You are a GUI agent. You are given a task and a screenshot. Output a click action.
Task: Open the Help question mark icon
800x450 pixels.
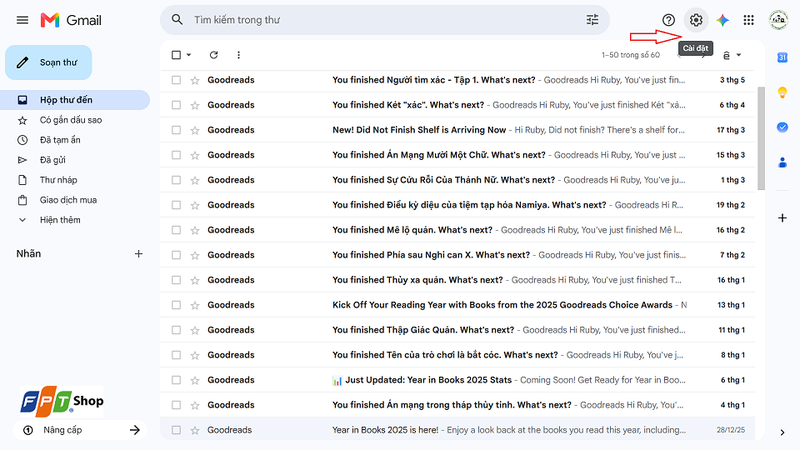[668, 20]
